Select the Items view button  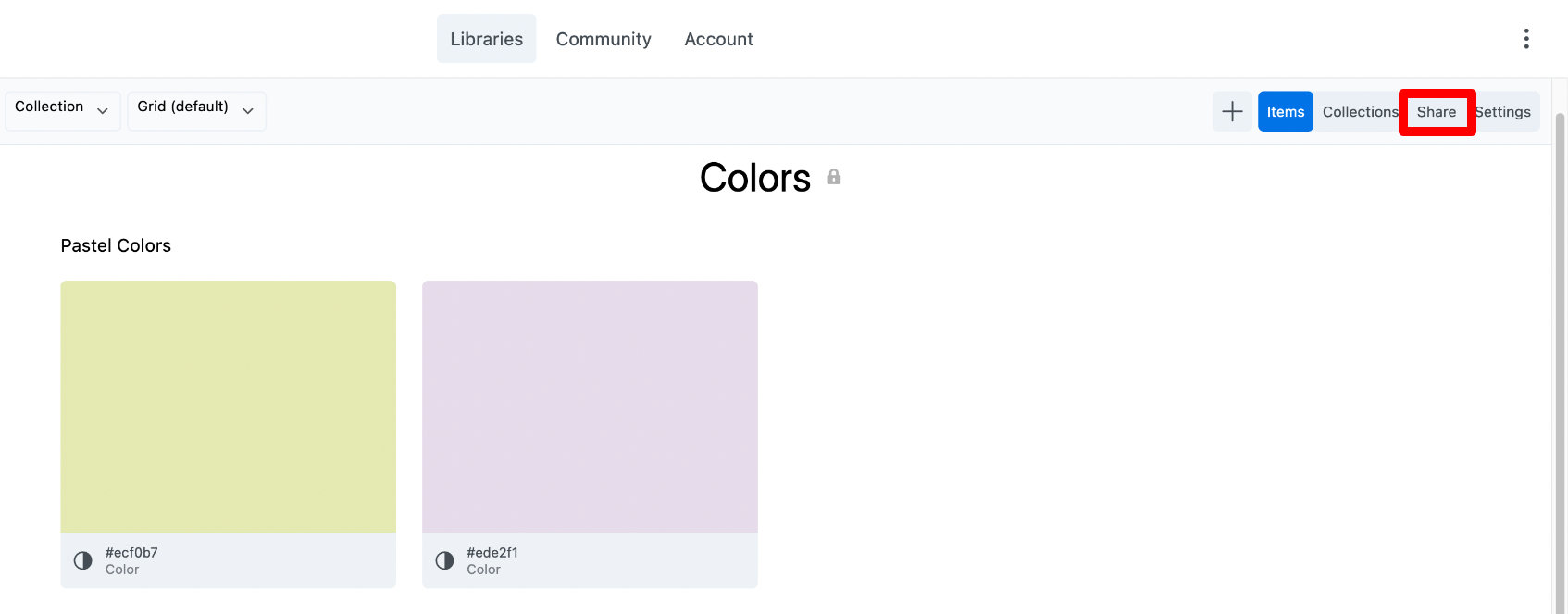(x=1285, y=112)
